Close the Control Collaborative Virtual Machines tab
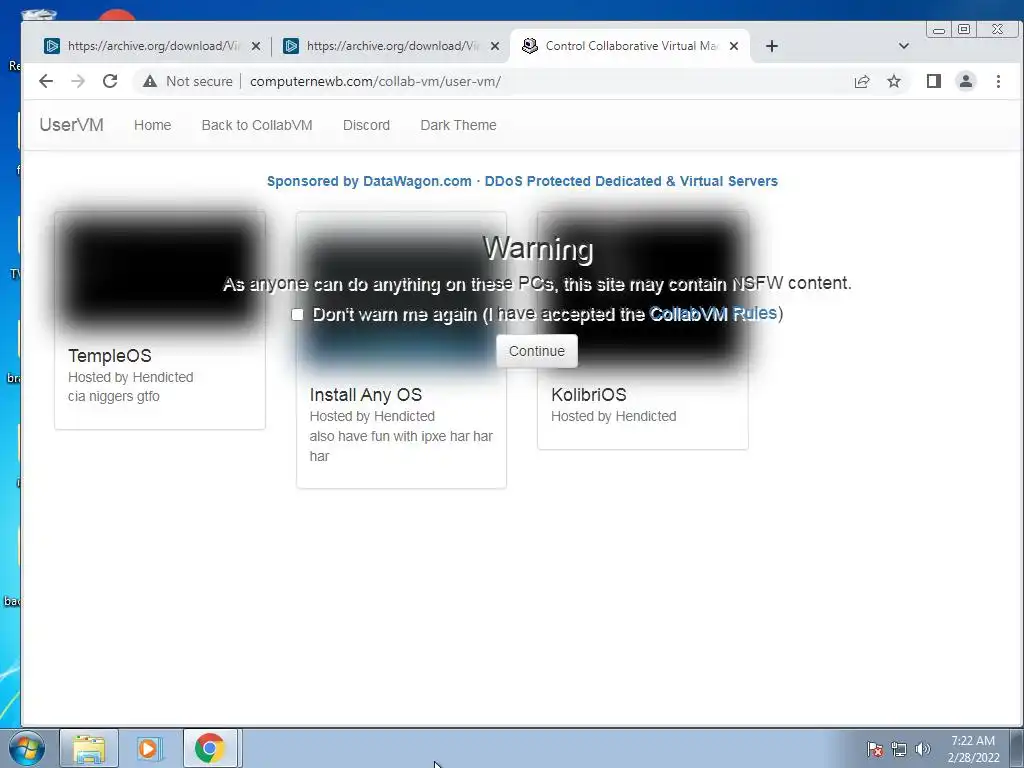The image size is (1024, 768). click(734, 46)
